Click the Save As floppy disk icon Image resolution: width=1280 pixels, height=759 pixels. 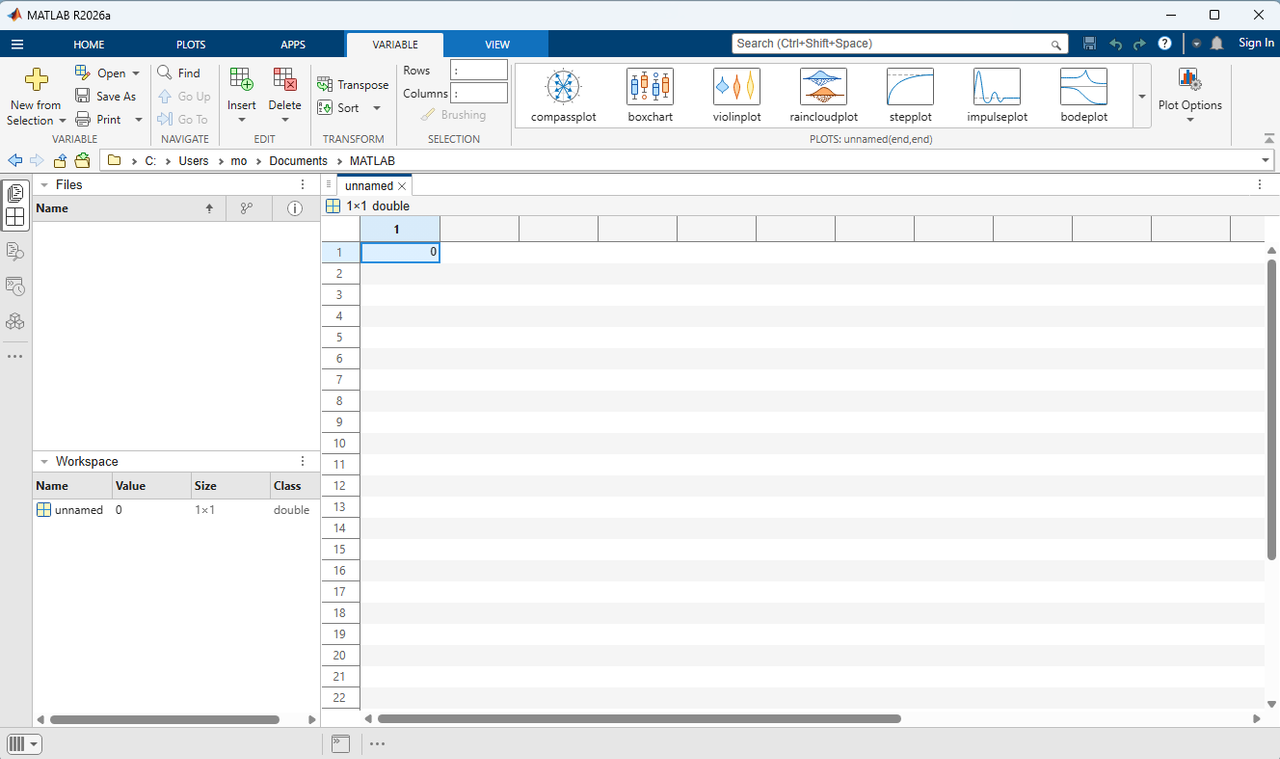[84, 96]
